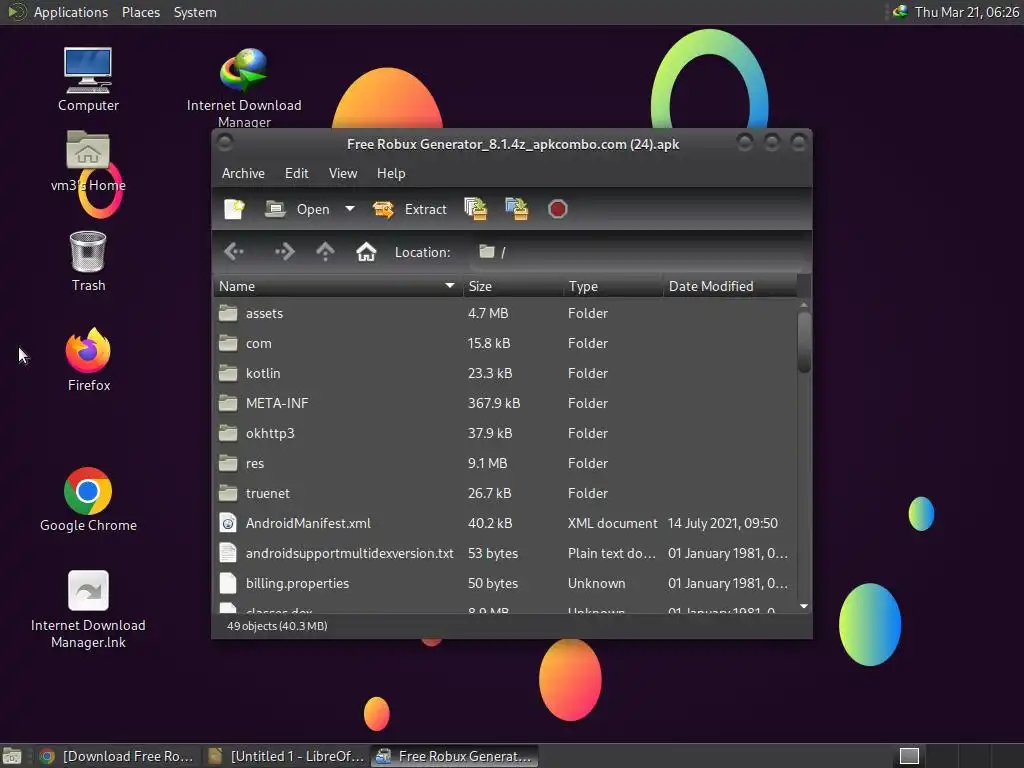The width and height of the screenshot is (1024, 768).
Task: Click the red Stop toolbar icon
Action: 558,209
